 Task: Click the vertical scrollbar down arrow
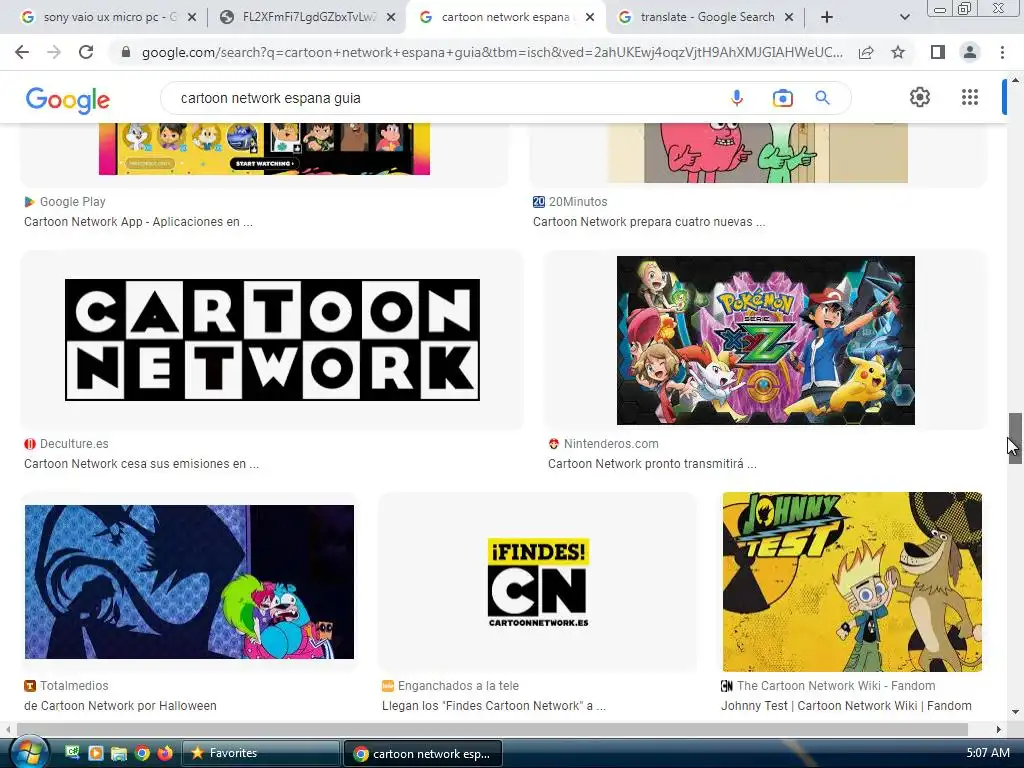[1015, 712]
